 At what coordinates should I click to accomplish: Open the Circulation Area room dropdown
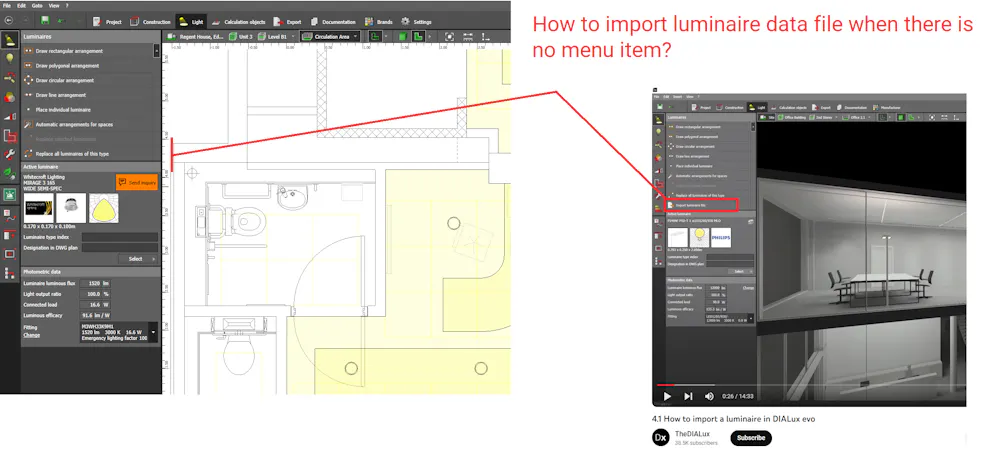point(330,37)
